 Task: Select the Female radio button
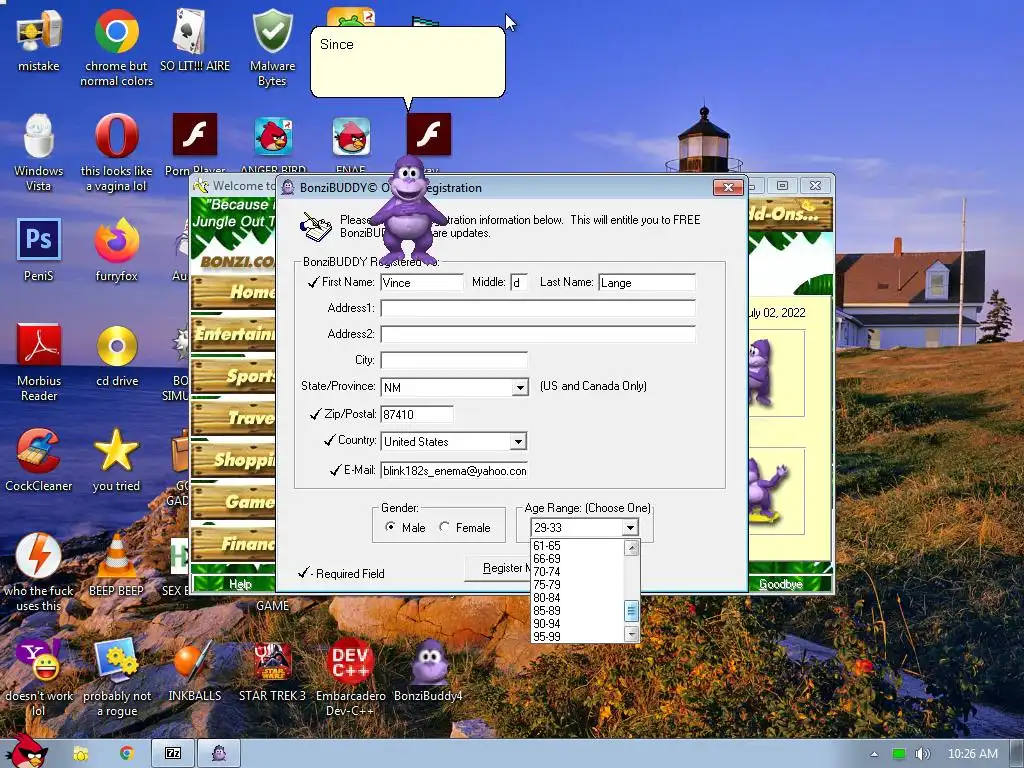pyautogui.click(x=445, y=526)
